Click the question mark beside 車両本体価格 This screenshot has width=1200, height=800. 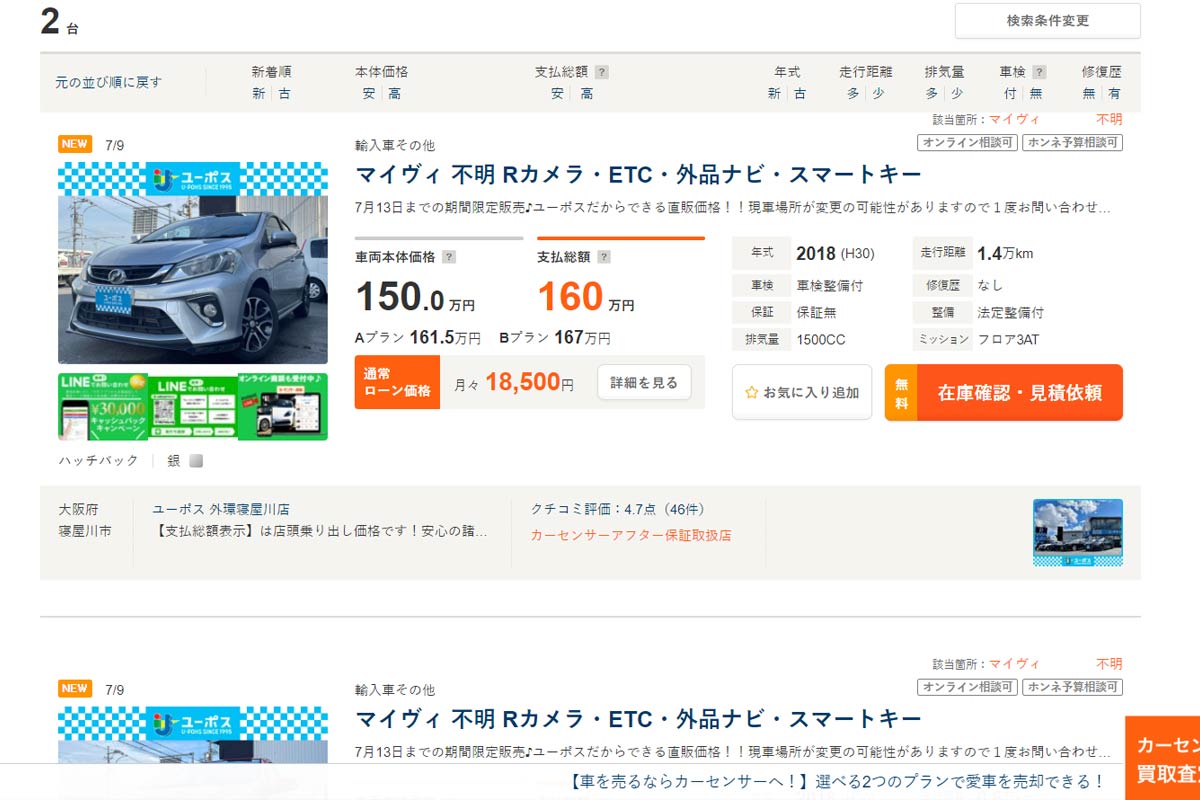449,257
